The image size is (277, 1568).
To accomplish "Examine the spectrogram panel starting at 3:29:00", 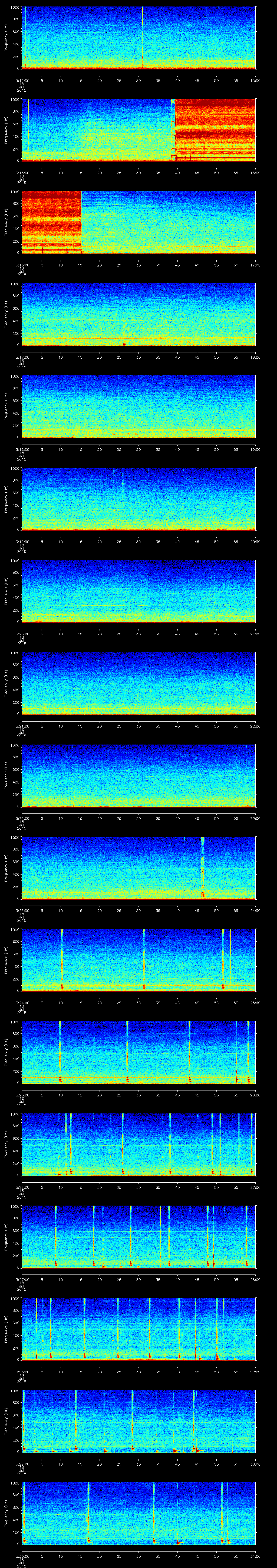I will [x=138, y=1421].
